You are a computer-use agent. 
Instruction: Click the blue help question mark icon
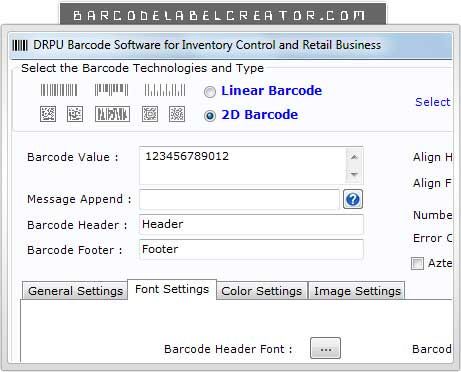coord(353,199)
